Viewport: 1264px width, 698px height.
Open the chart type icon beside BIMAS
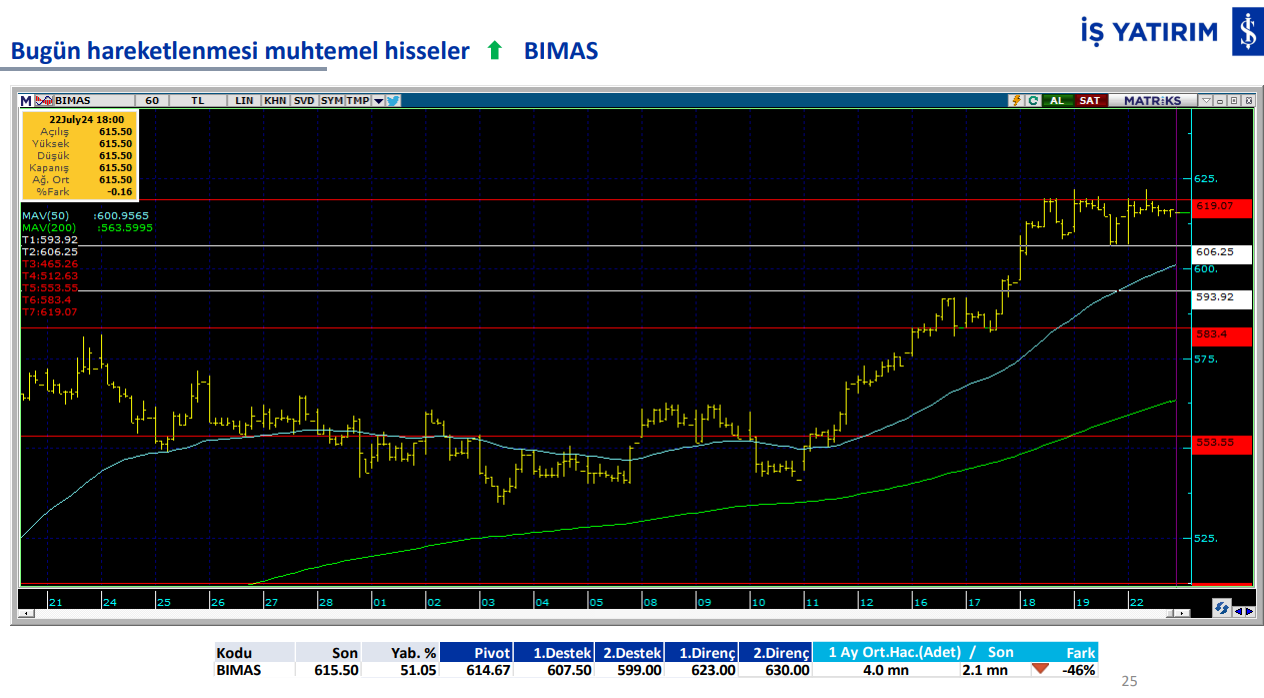(42, 100)
